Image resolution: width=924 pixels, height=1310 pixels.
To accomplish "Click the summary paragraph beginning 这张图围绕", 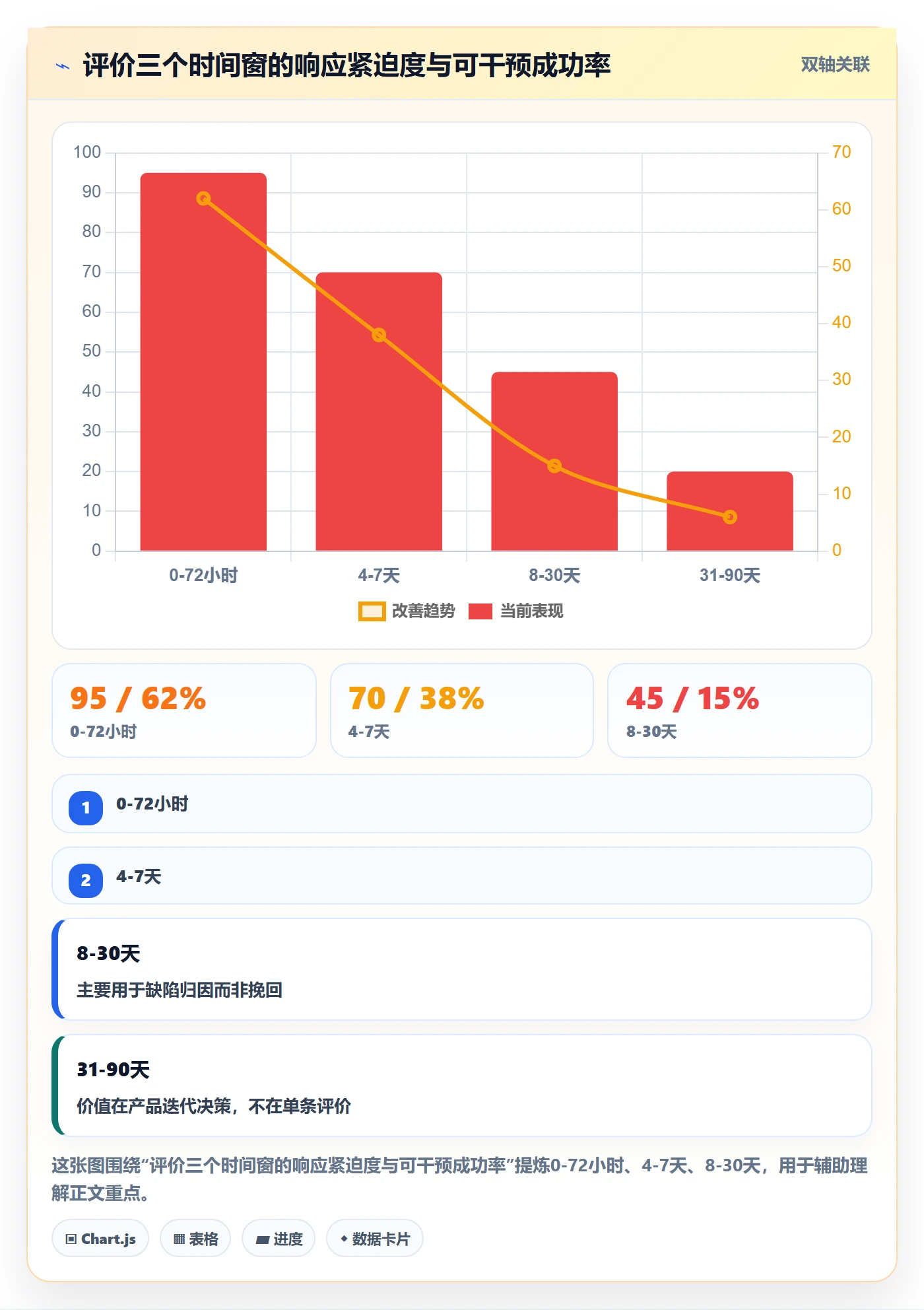I will (460, 1179).
